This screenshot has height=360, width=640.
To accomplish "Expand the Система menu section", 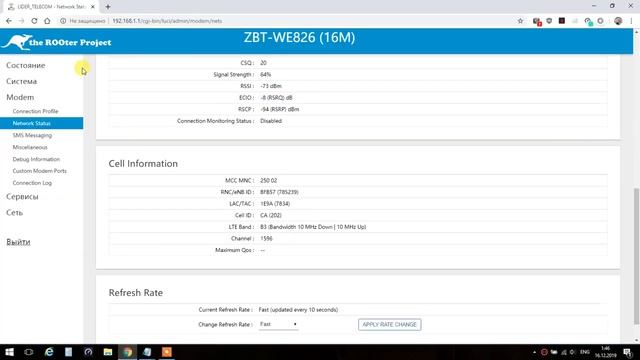I will pos(22,81).
